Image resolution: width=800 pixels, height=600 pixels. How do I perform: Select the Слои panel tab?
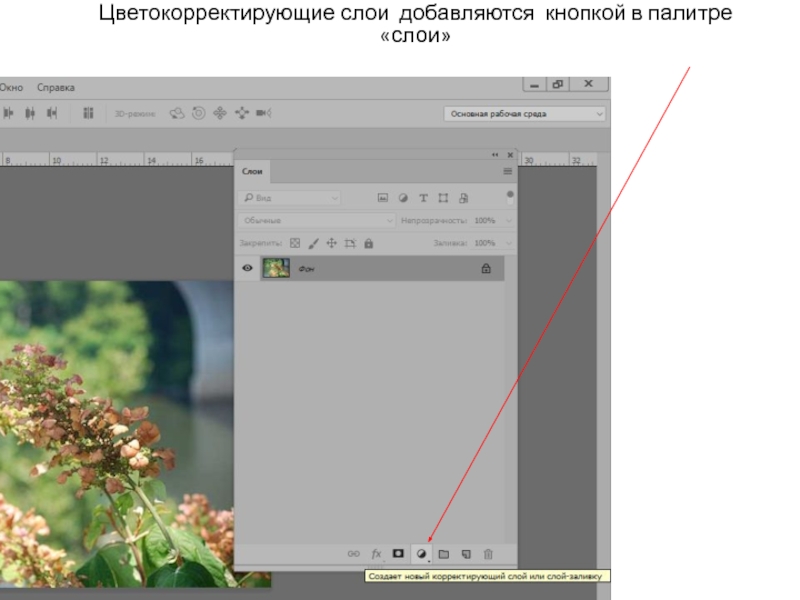tap(253, 172)
